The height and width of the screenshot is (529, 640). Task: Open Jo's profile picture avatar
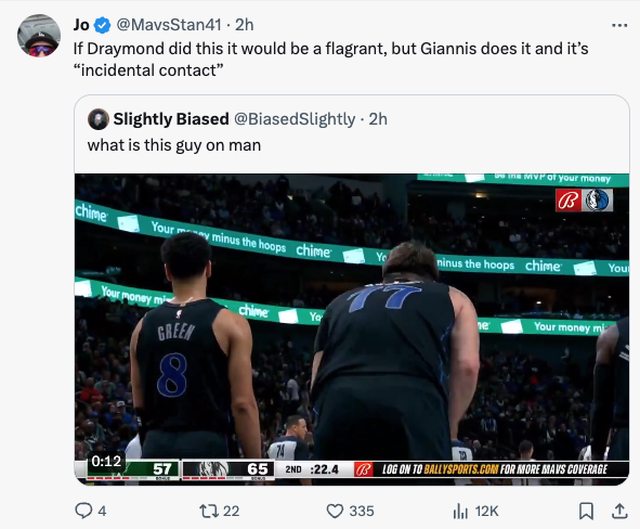click(39, 36)
